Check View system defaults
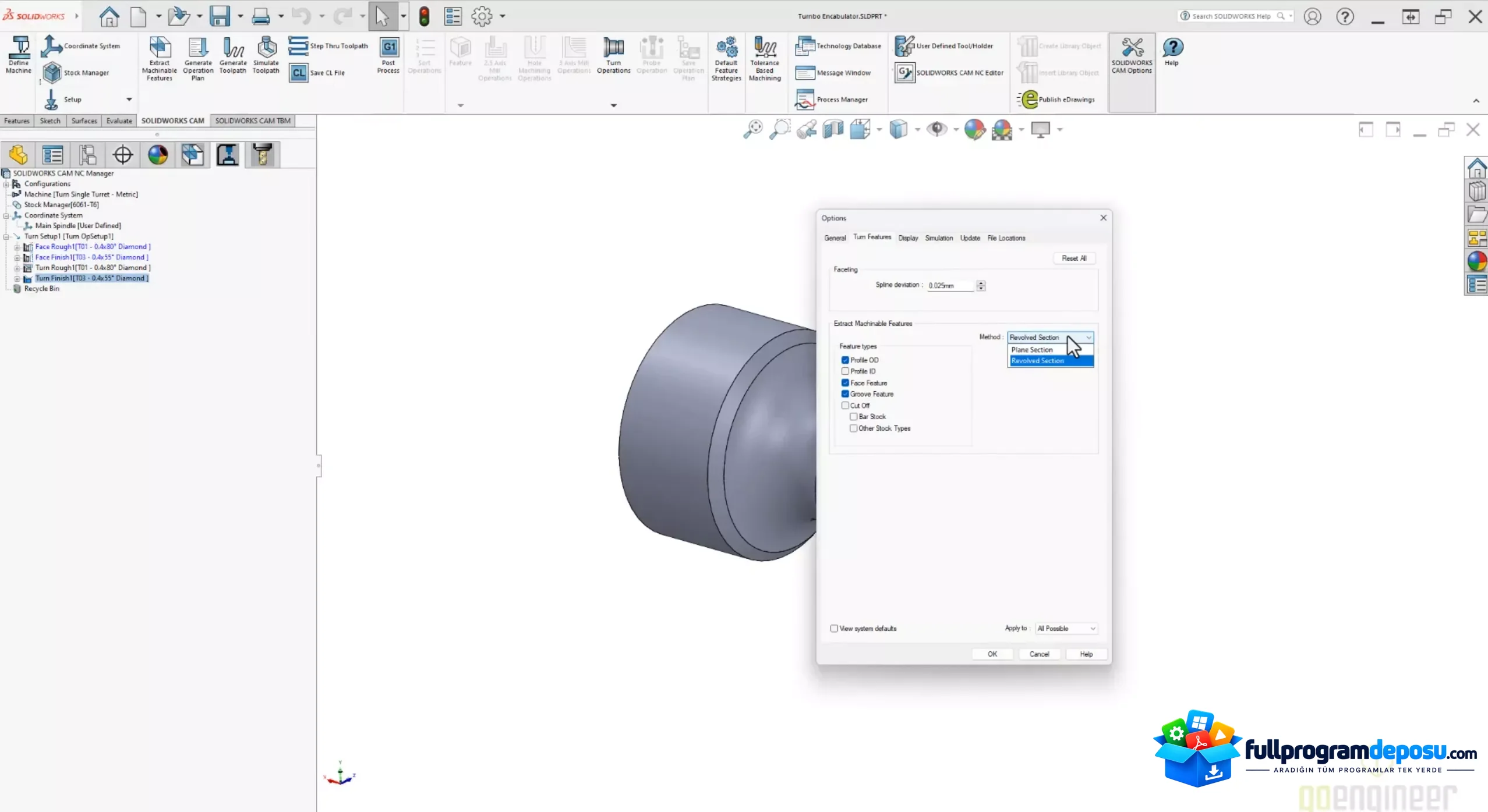The width and height of the screenshot is (1488, 812). point(834,629)
